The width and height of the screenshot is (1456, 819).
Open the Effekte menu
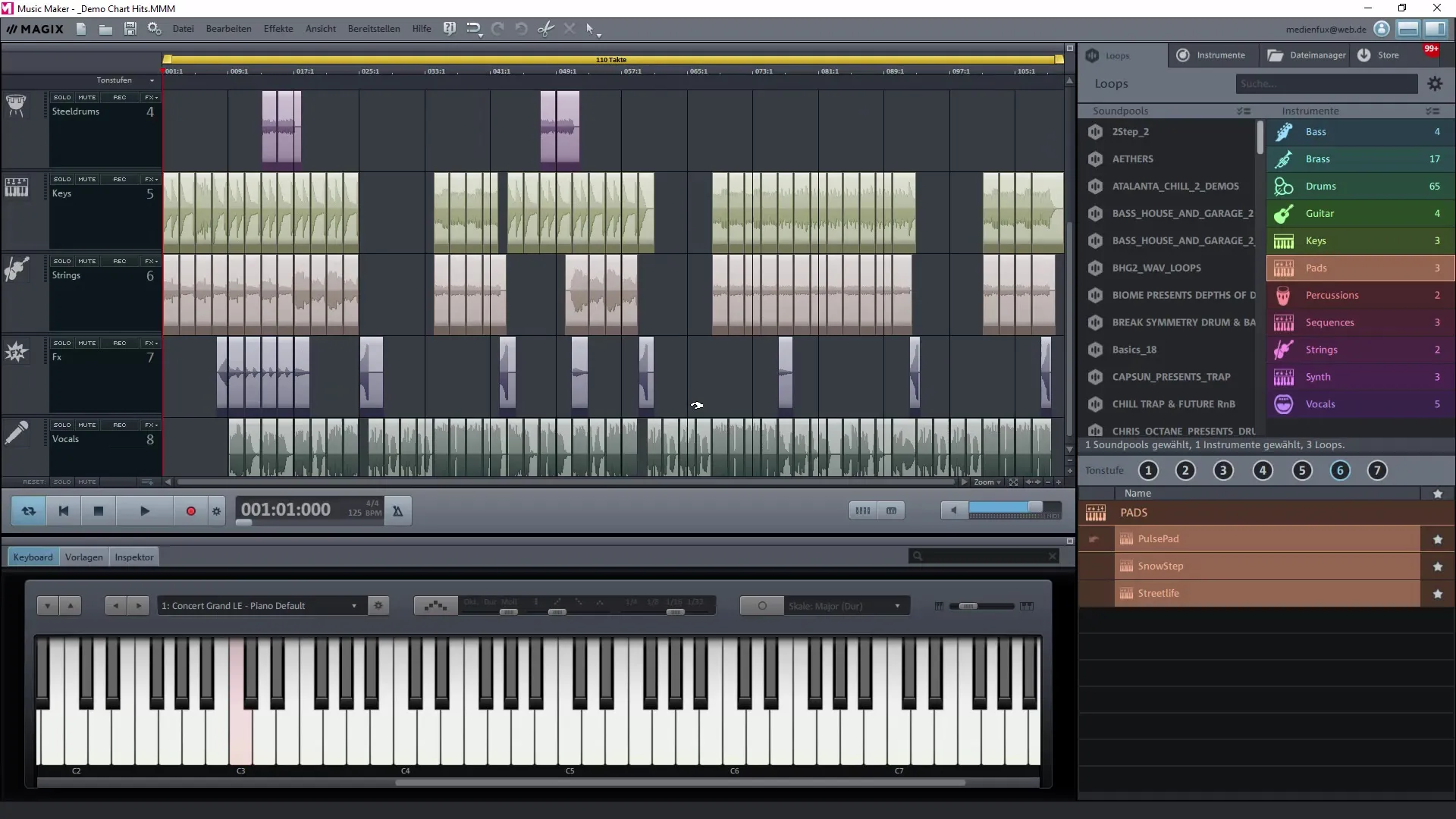pos(278,29)
